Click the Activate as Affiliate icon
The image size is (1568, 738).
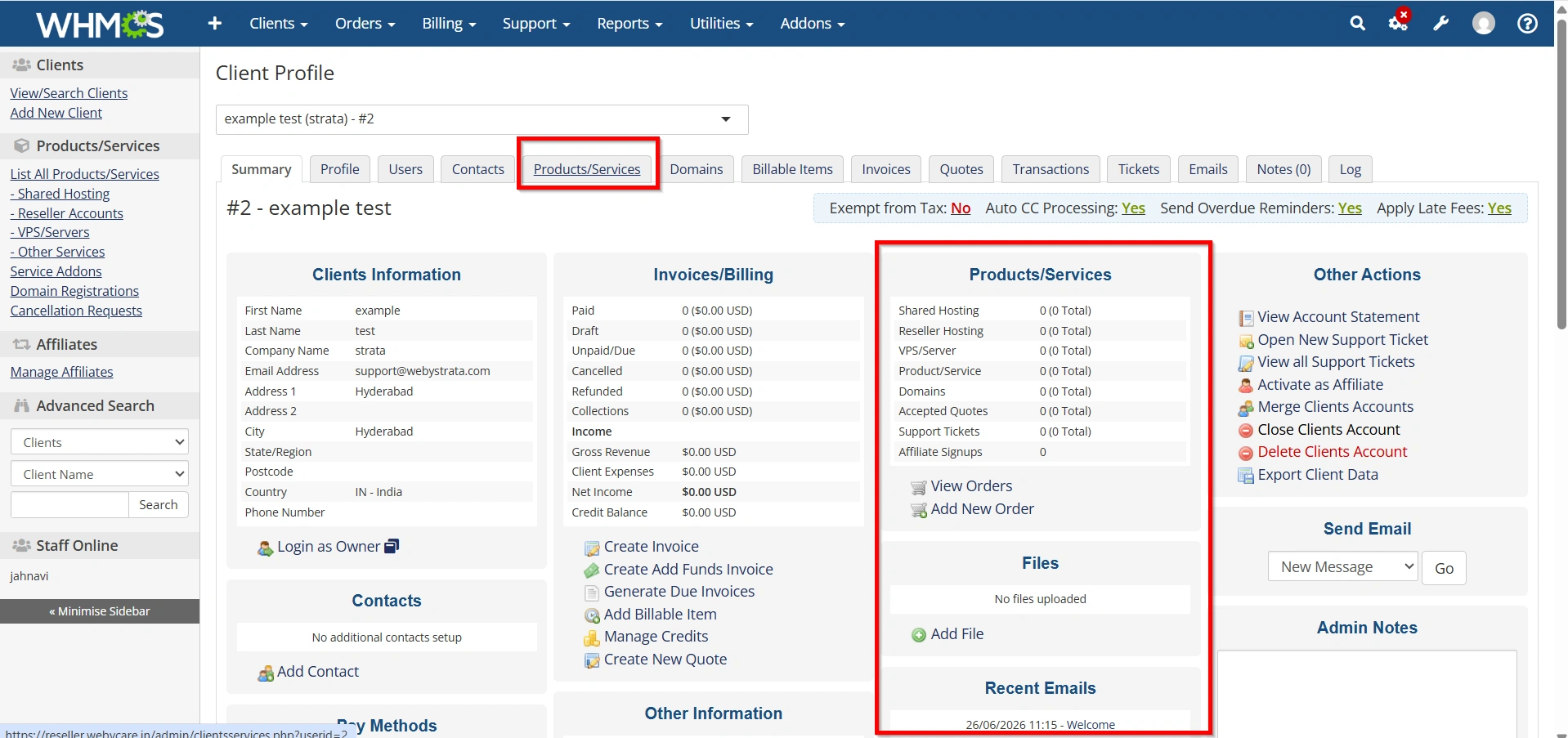pos(1246,386)
